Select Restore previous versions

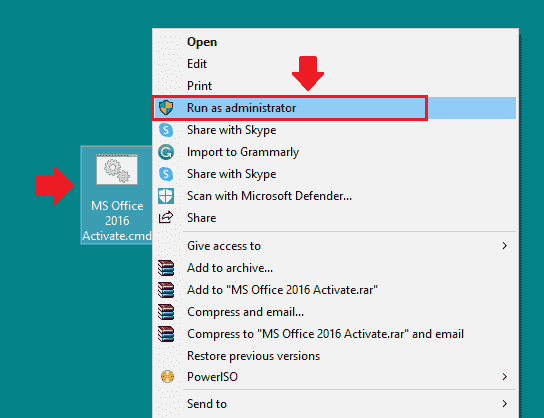[334, 356]
